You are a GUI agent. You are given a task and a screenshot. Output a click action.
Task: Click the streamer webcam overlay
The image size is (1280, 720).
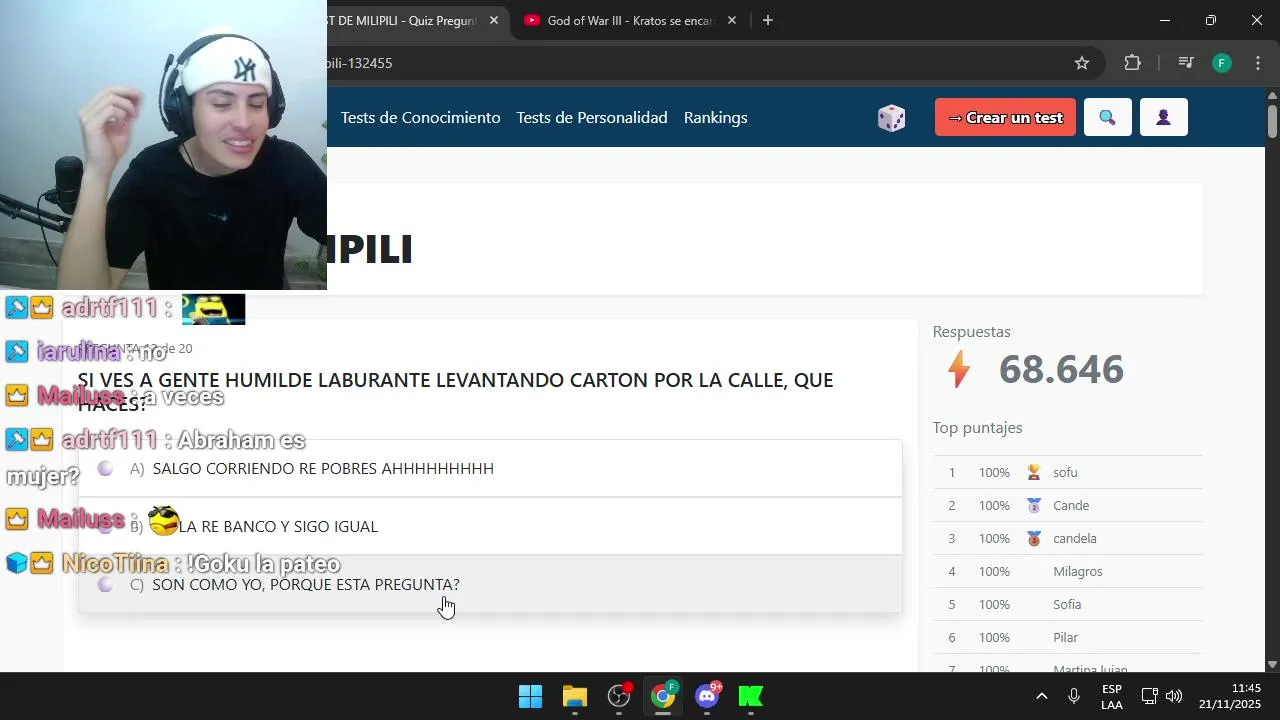point(163,145)
